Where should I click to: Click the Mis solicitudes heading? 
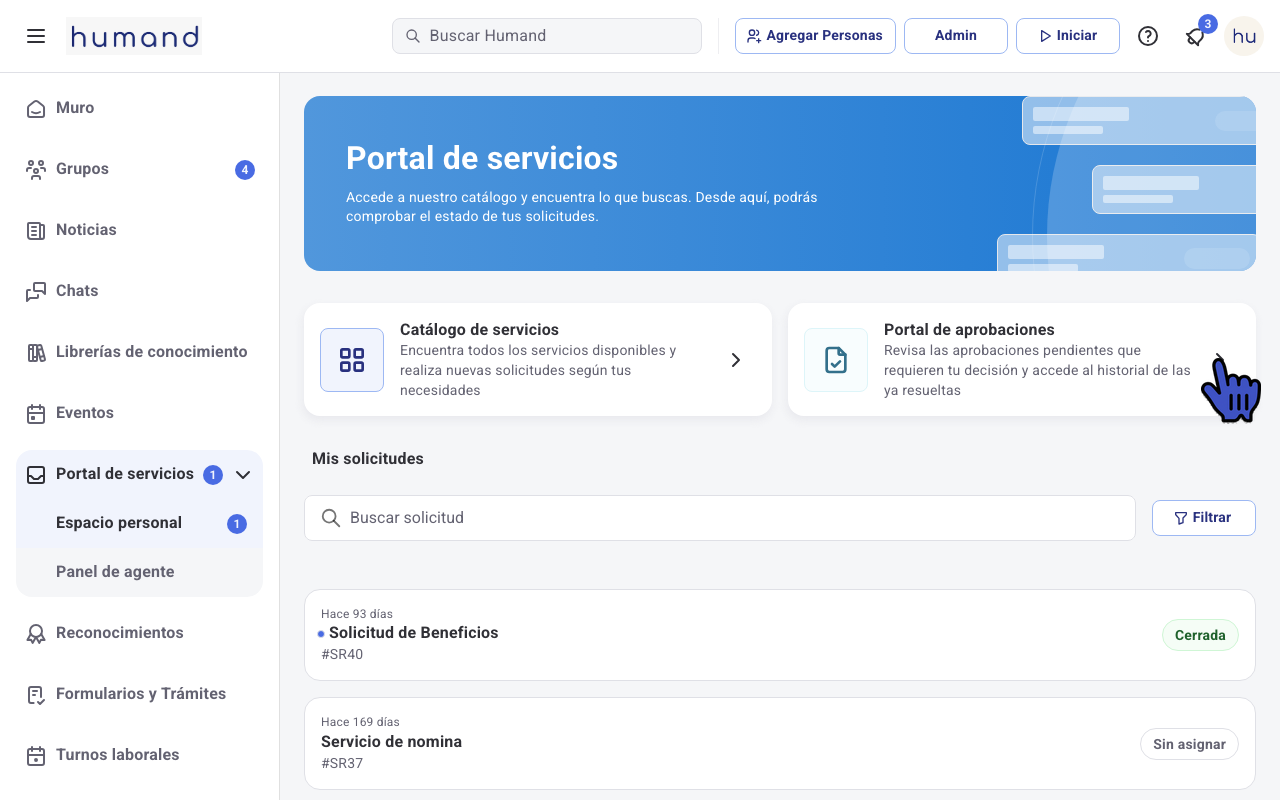[368, 459]
